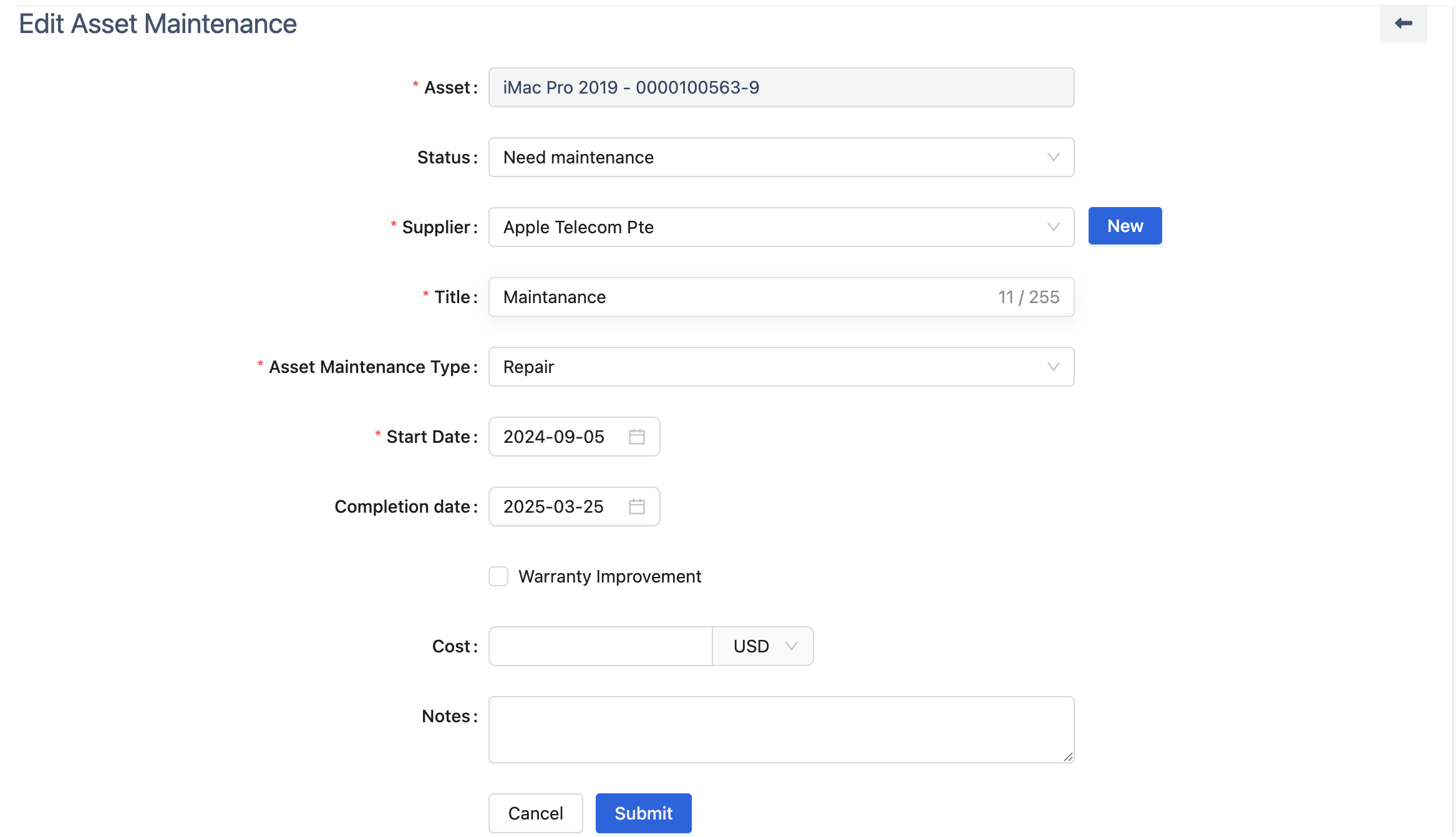Enable the Warranty Improvement checkbox
The image size is (1456, 837).
[498, 576]
